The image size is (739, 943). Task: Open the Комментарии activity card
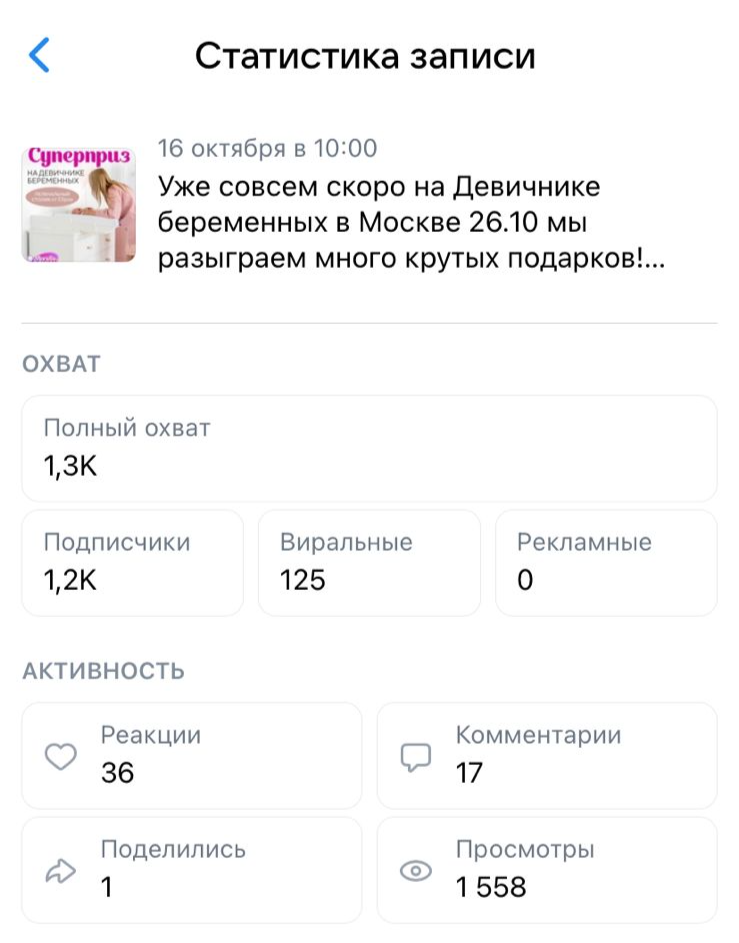click(x=547, y=756)
